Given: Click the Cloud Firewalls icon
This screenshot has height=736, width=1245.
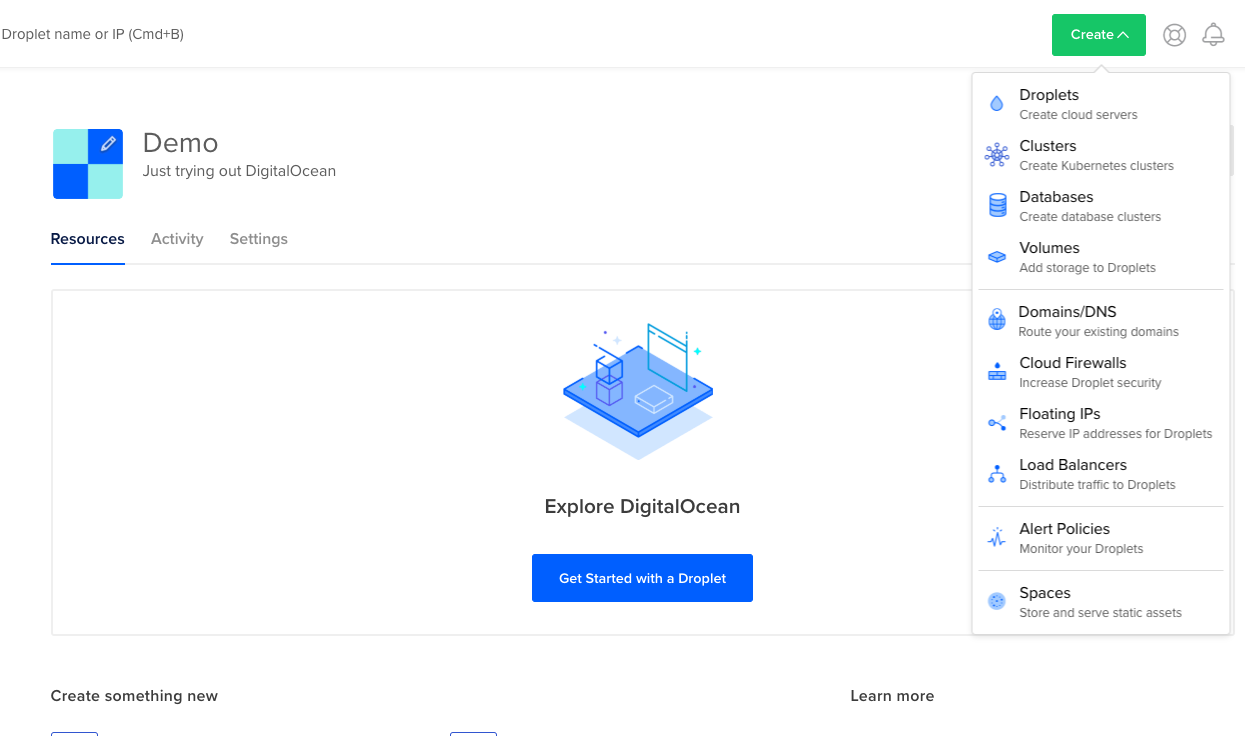Looking at the screenshot, I should point(997,372).
